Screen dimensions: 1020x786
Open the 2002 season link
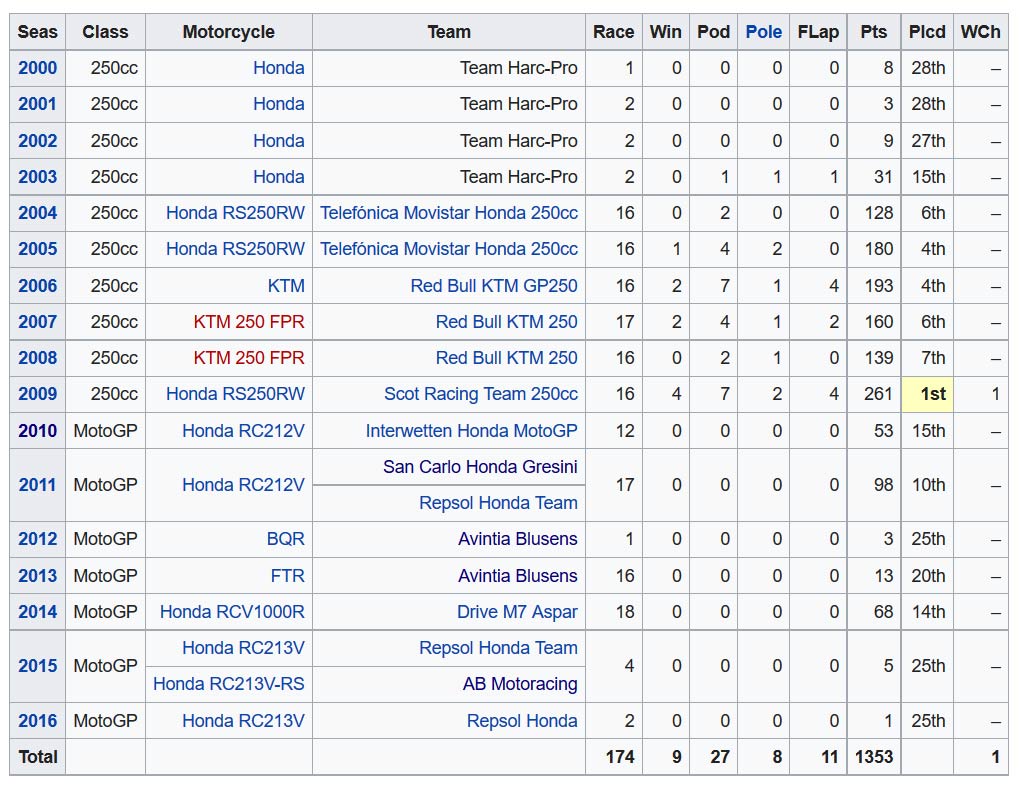tap(38, 141)
